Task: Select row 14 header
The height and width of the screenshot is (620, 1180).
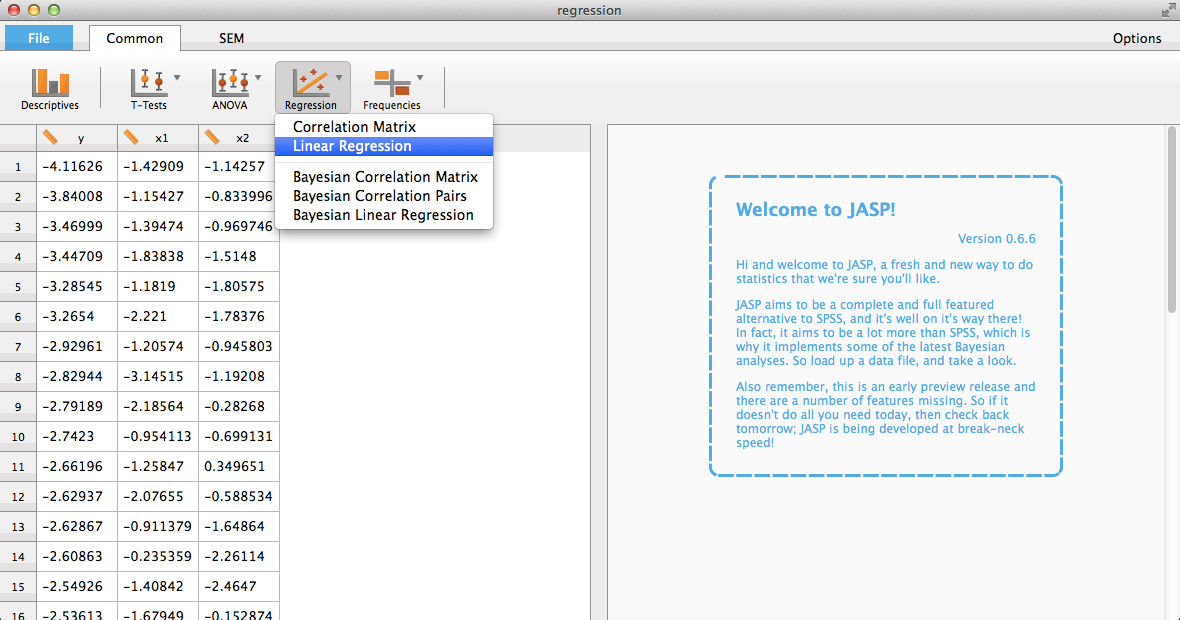Action: (x=18, y=557)
